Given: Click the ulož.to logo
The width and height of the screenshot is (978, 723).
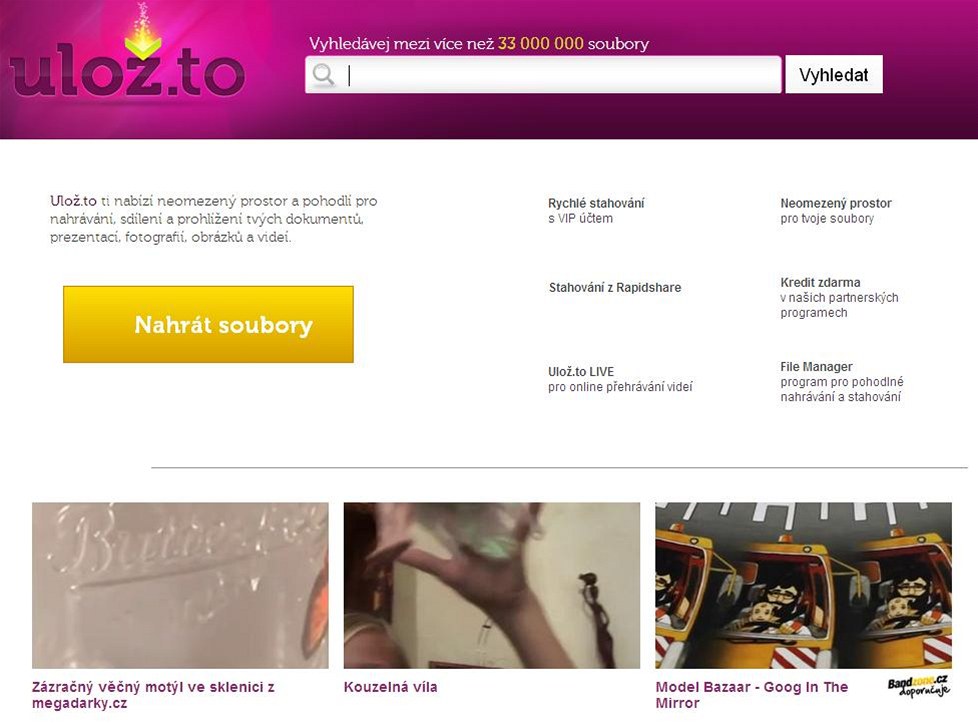Looking at the screenshot, I should 127,74.
